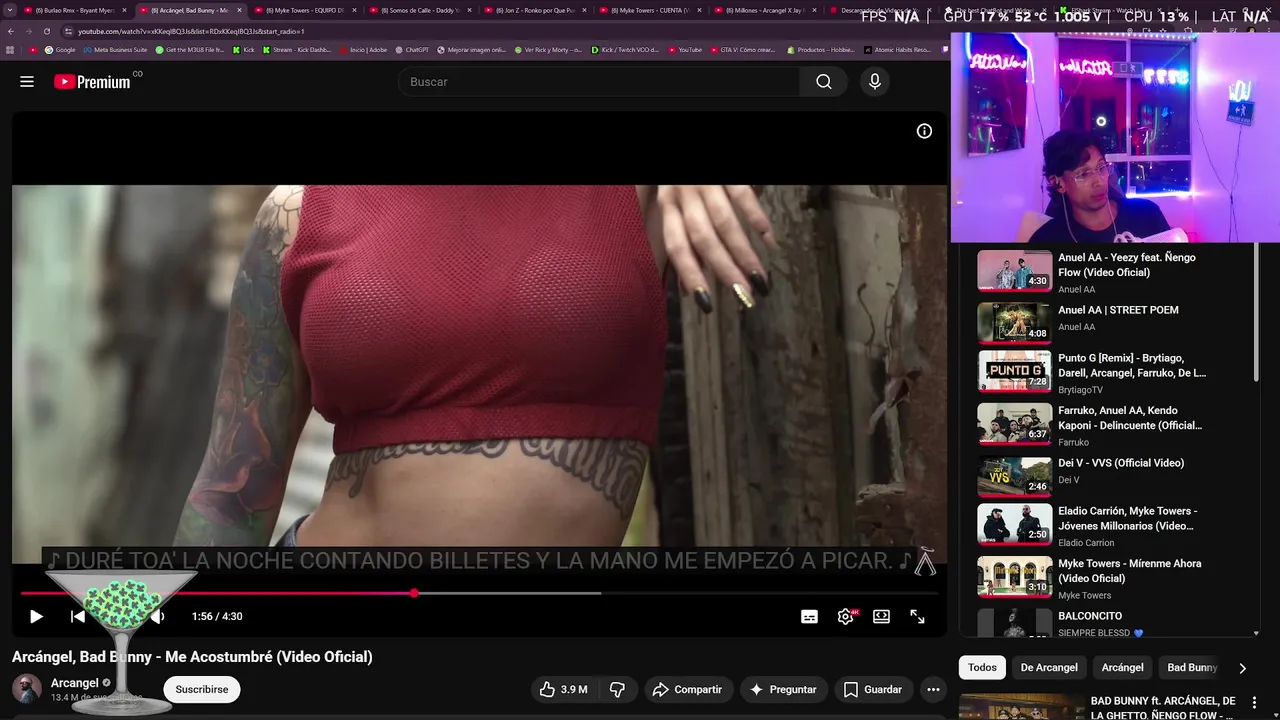
Task: Select the Todos filter chip
Action: tap(982, 668)
